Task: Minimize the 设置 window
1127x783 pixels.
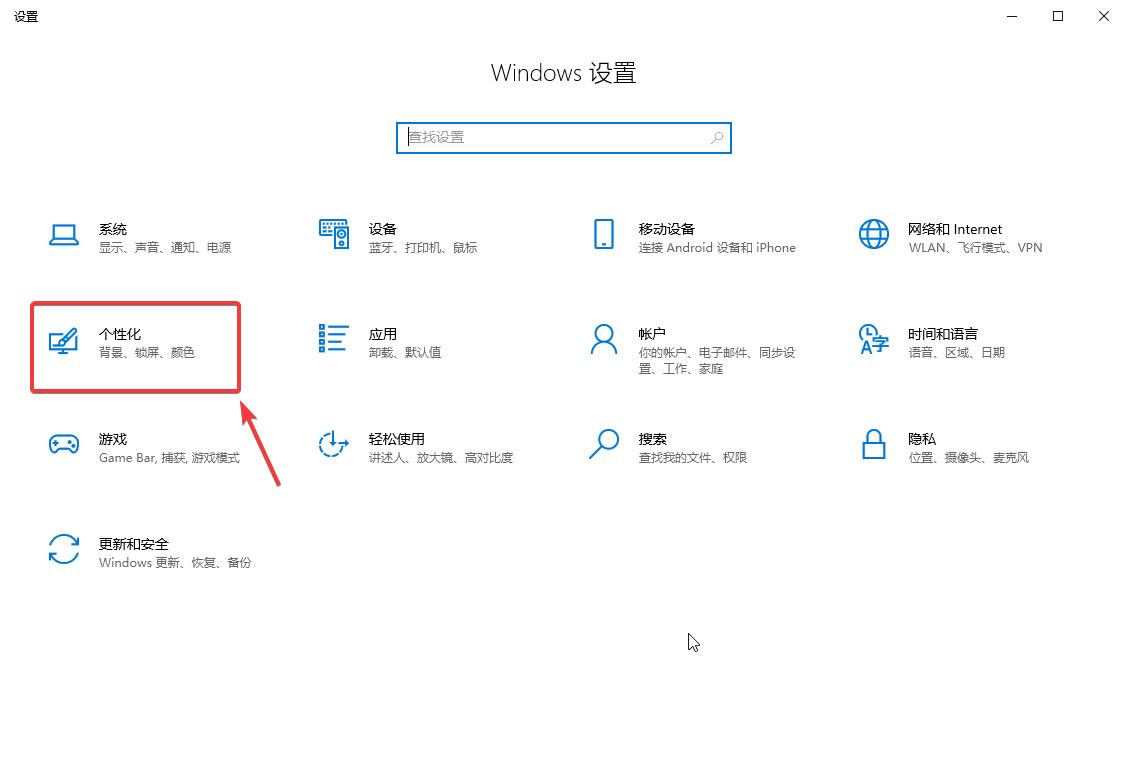Action: click(x=1012, y=16)
